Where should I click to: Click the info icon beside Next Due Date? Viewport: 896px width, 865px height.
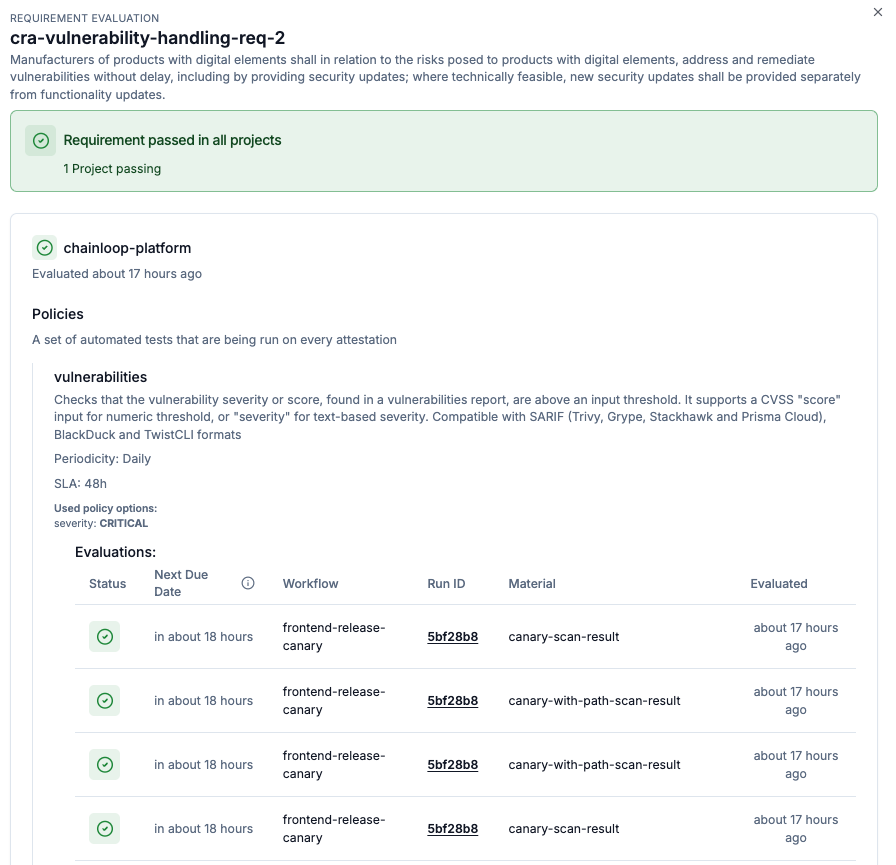[x=247, y=583]
